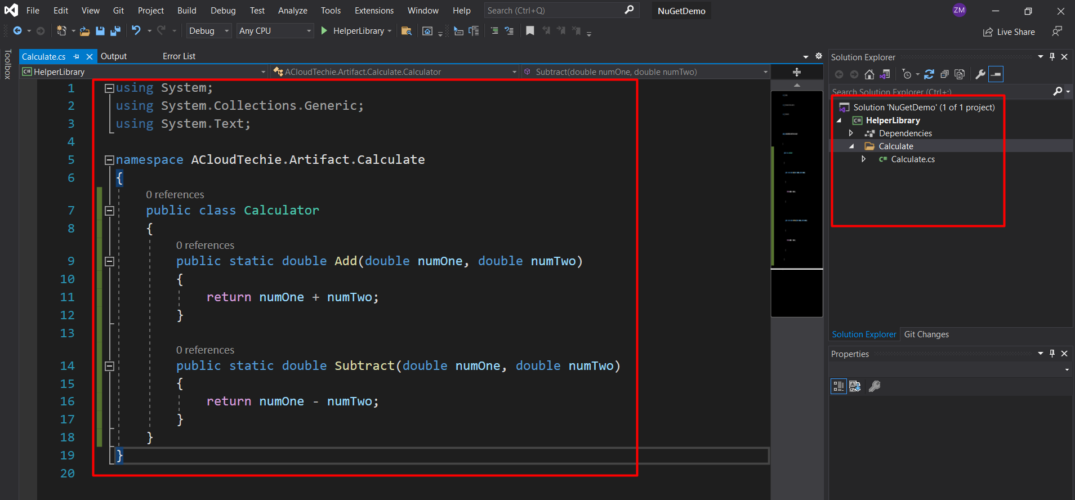Image resolution: width=1075 pixels, height=500 pixels.
Task: Click the Sync/Refresh icon in Solution Explorer
Action: click(929, 74)
